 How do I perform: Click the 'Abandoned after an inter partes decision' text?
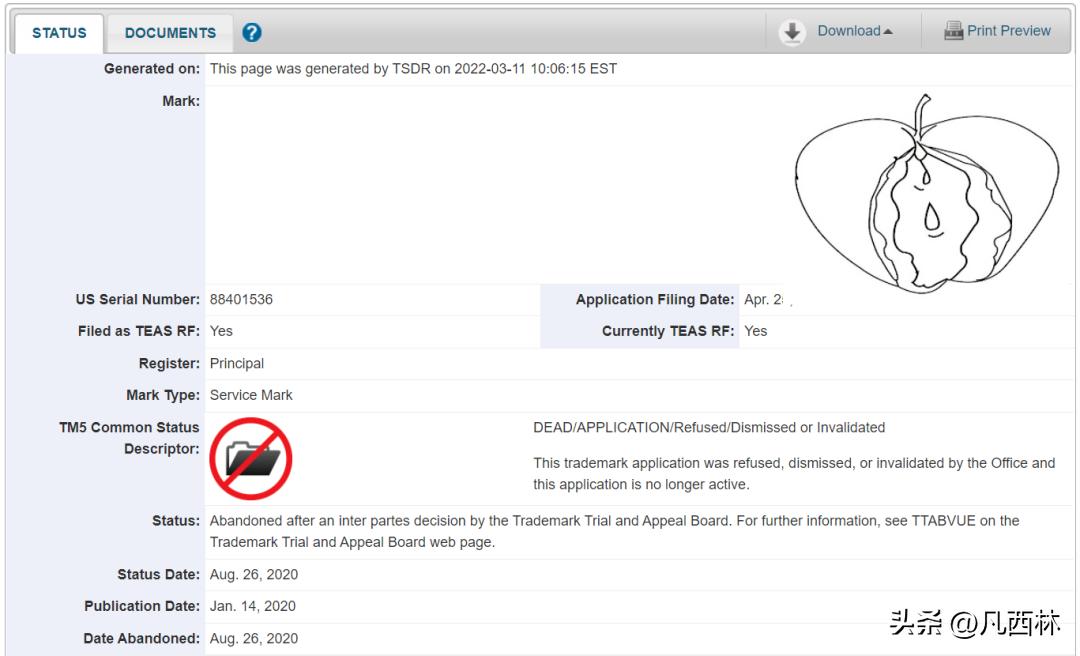point(614,531)
